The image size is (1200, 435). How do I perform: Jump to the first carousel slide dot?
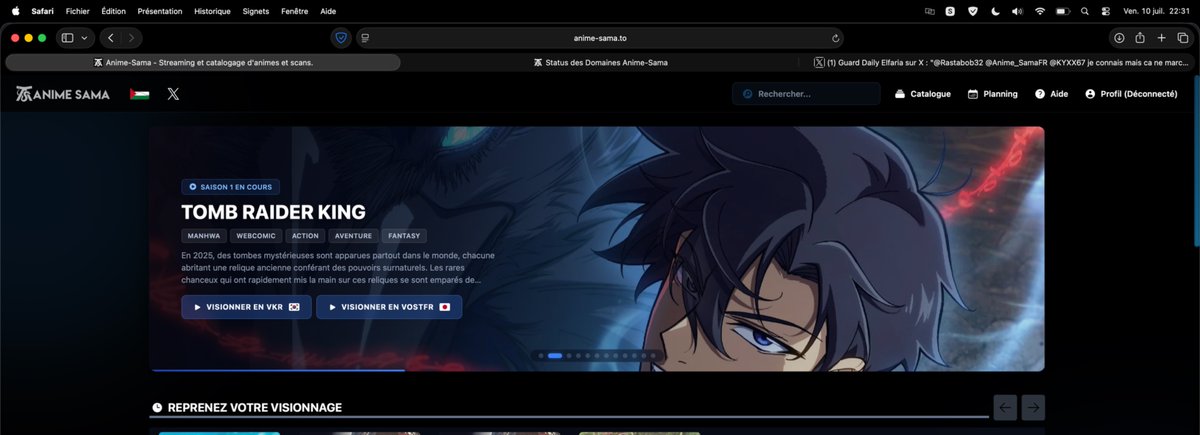pos(541,355)
